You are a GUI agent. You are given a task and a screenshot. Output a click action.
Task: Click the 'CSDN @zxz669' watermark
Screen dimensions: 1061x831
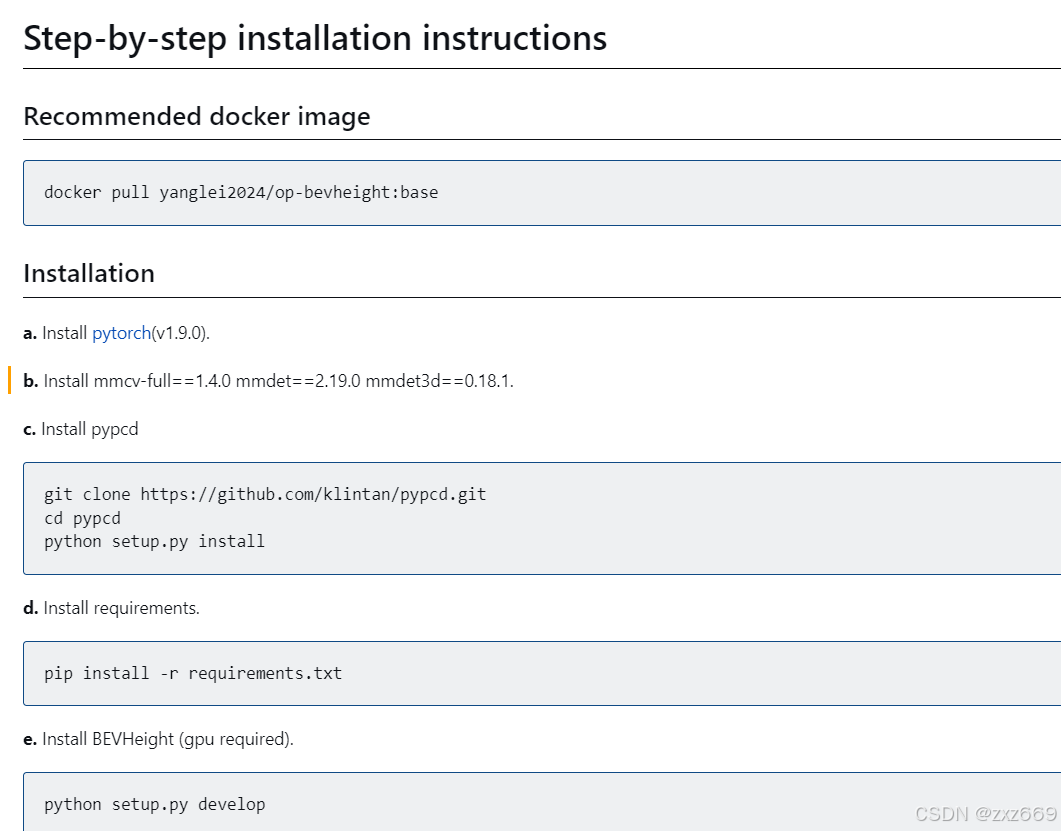pos(985,813)
